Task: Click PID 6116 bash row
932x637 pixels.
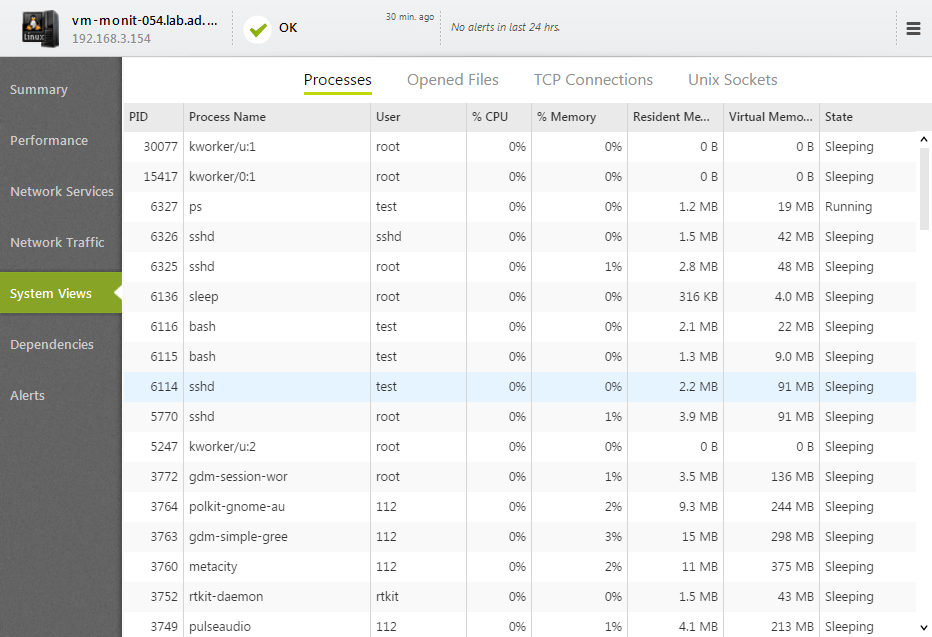Action: click(519, 327)
